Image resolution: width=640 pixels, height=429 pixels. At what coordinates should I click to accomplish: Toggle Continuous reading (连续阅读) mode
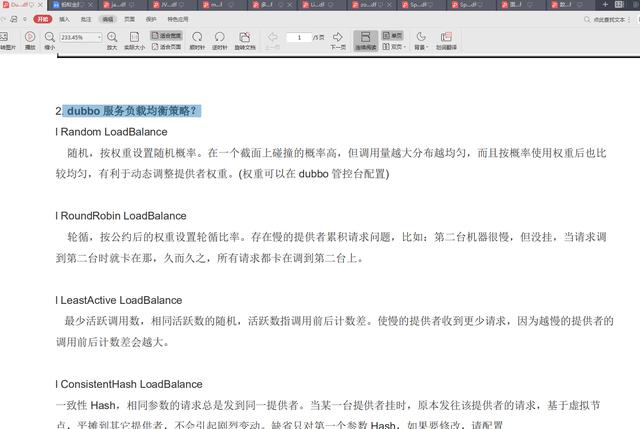(x=366, y=41)
